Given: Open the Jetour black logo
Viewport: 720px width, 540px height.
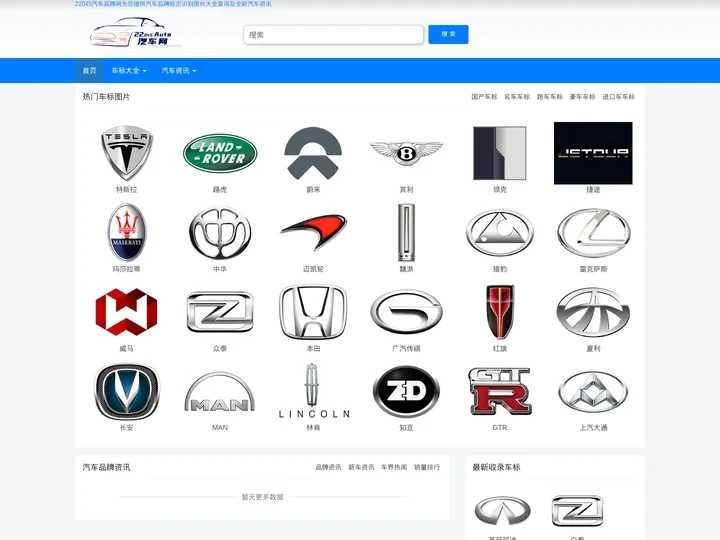Looking at the screenshot, I should [593, 153].
